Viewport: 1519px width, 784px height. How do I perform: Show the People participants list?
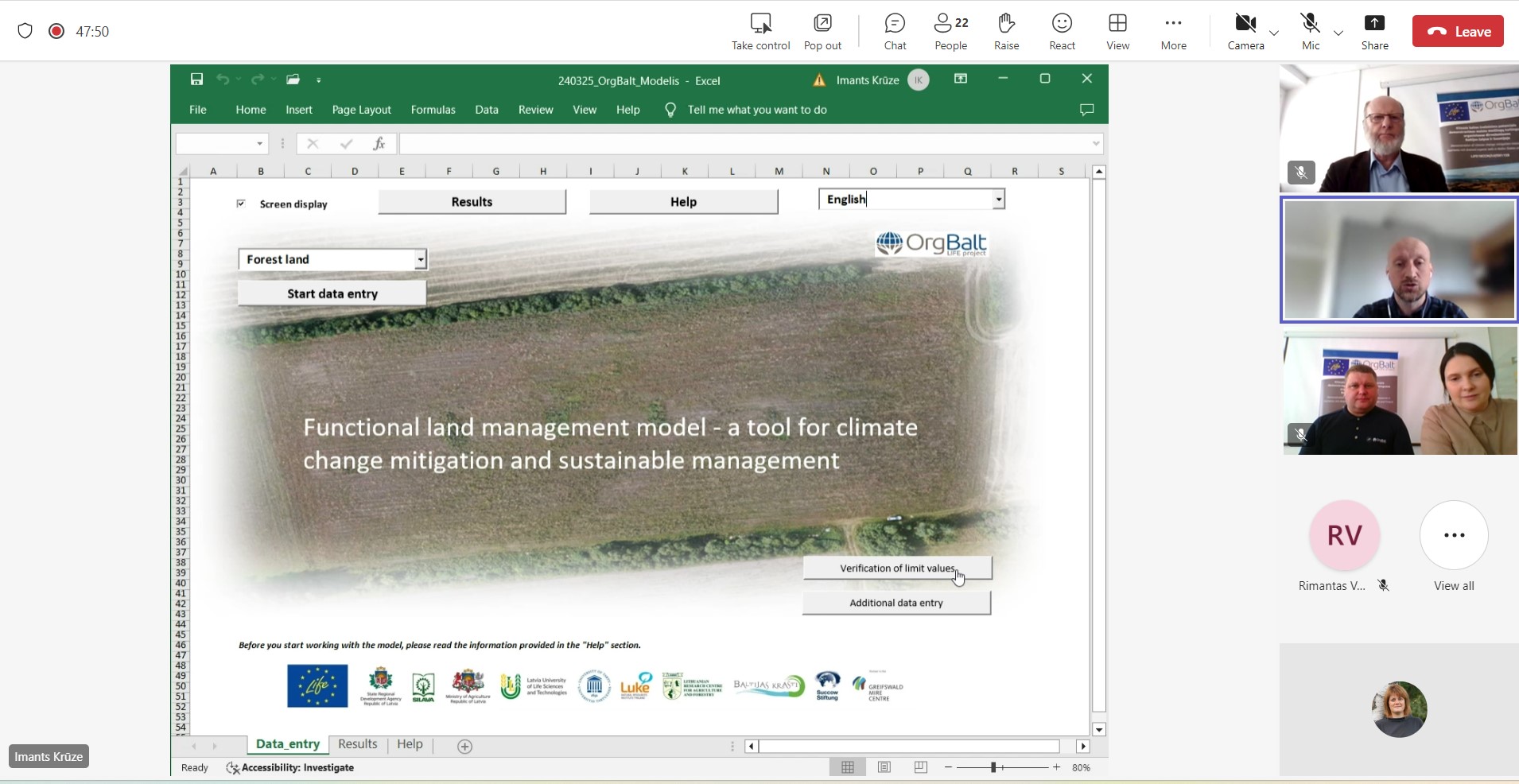(x=950, y=32)
